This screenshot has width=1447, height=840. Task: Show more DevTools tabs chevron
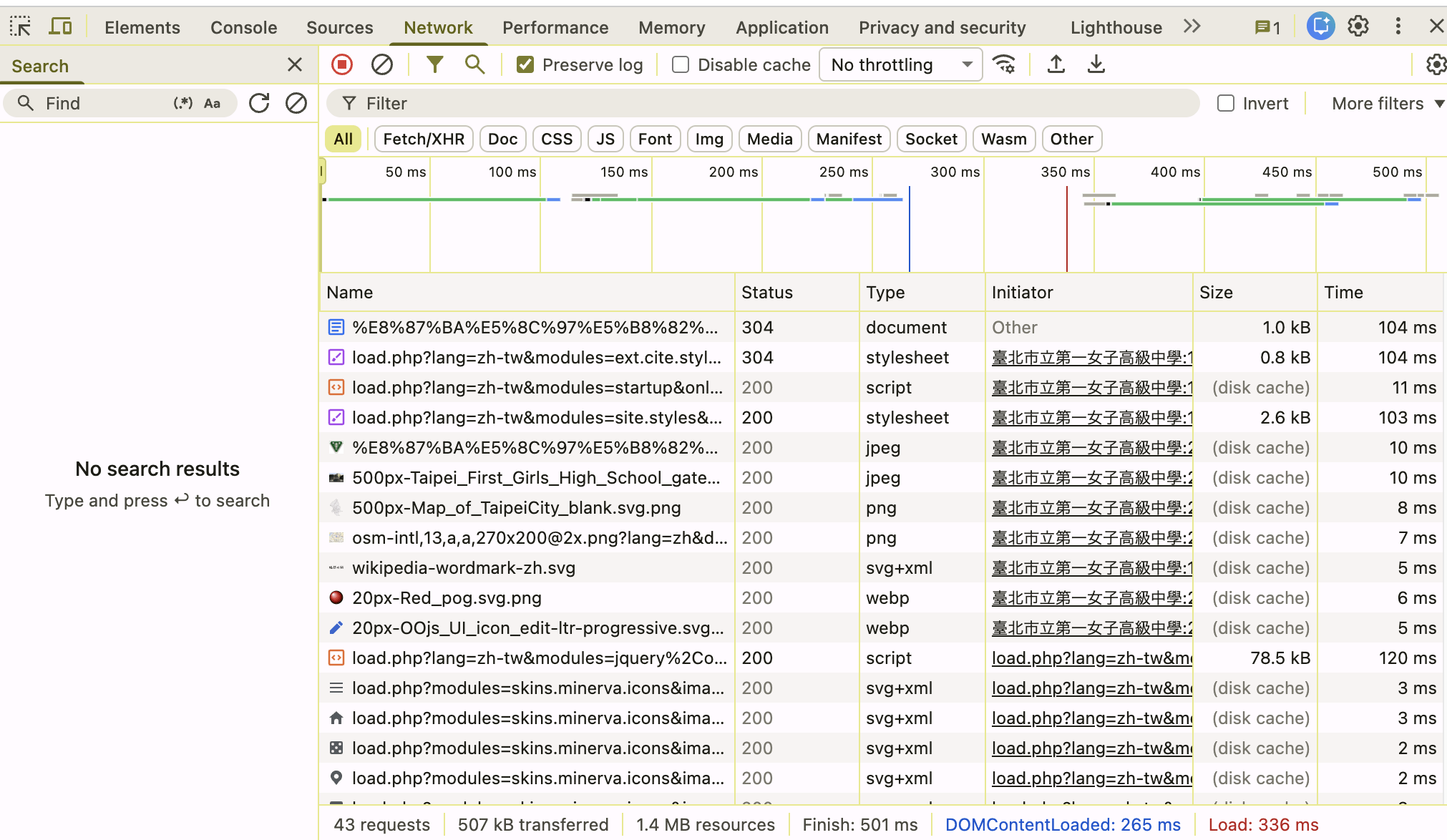tap(1192, 27)
